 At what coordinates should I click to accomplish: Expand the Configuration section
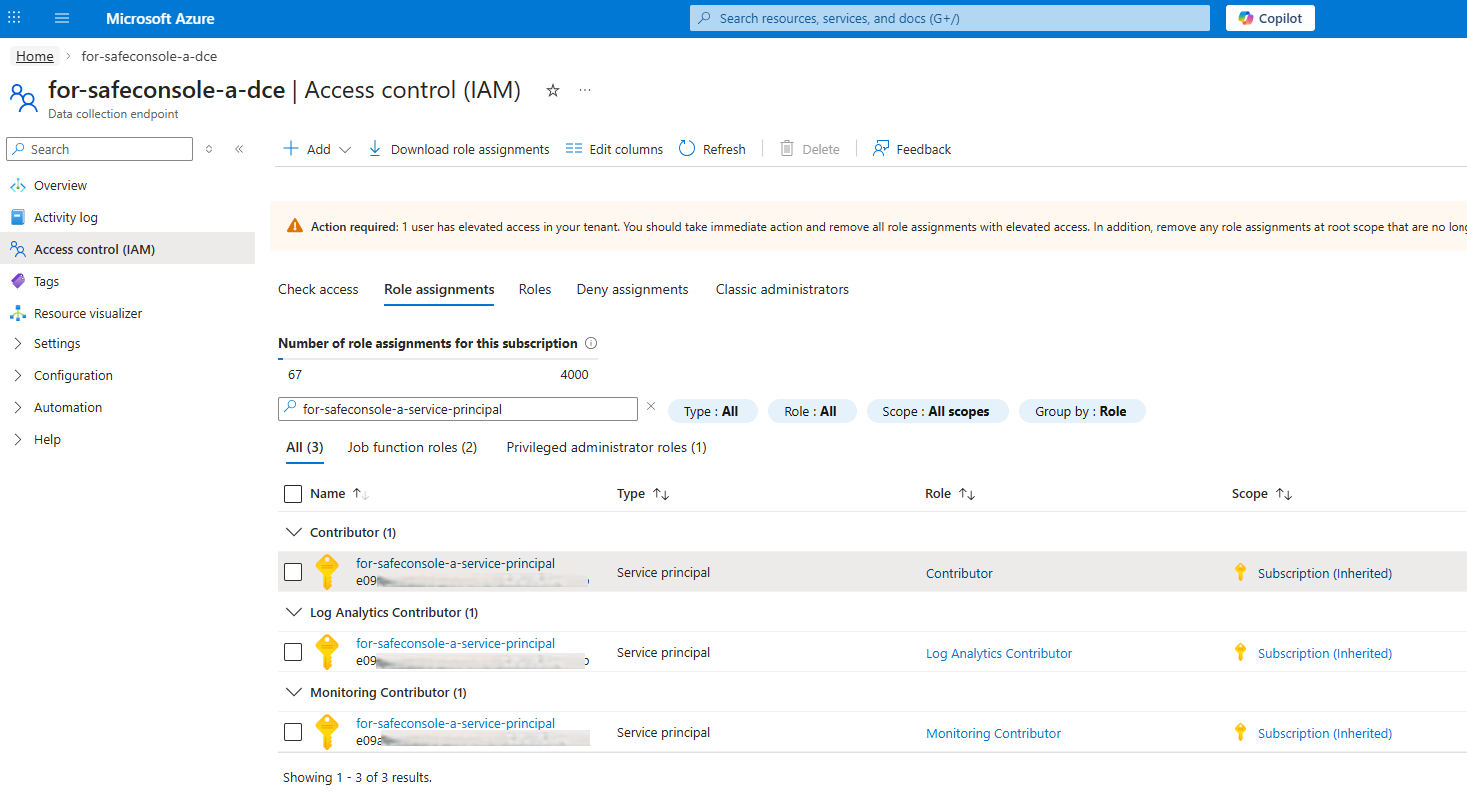[73, 375]
